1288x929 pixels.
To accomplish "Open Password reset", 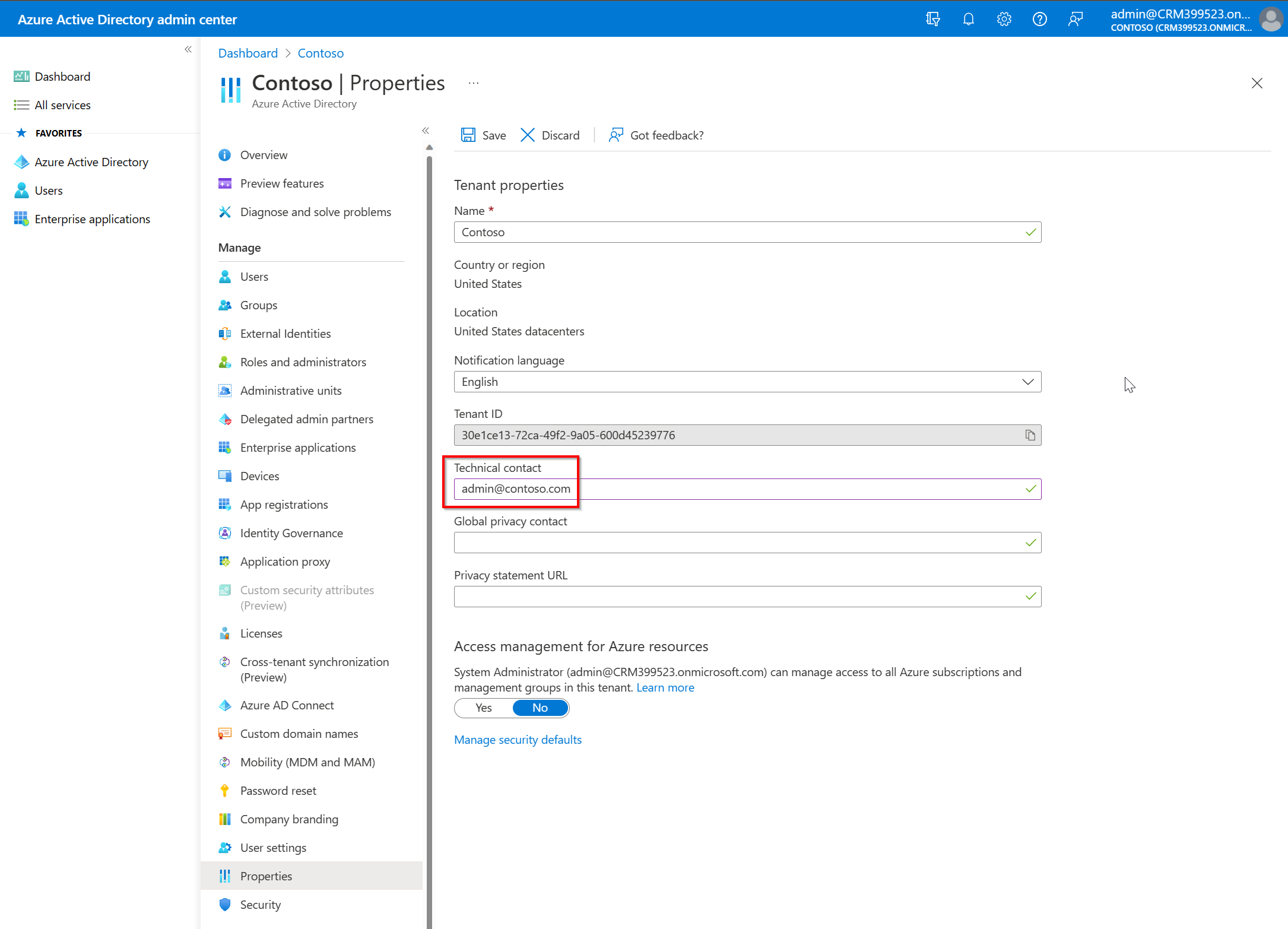I will point(278,791).
